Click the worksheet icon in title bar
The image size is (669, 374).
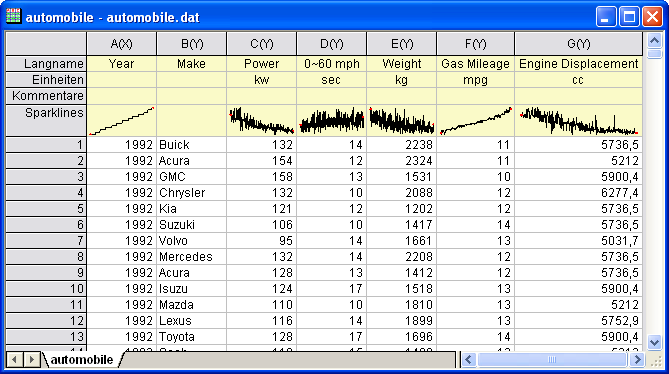coord(13,17)
